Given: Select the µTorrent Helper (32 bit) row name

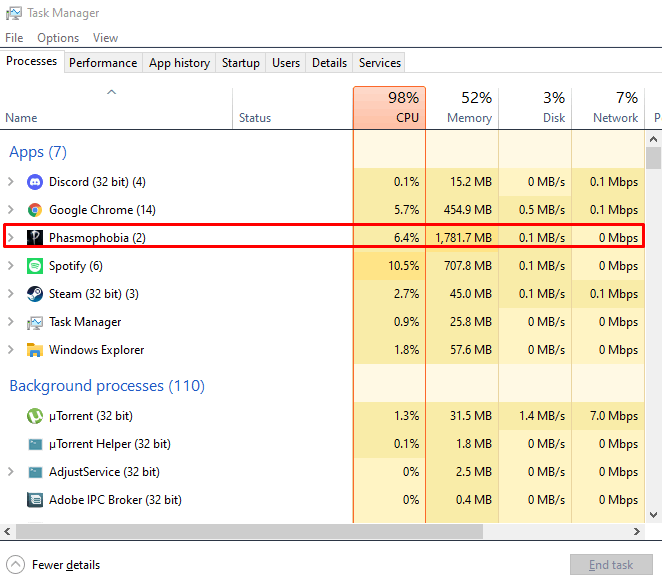Looking at the screenshot, I should [x=110, y=444].
